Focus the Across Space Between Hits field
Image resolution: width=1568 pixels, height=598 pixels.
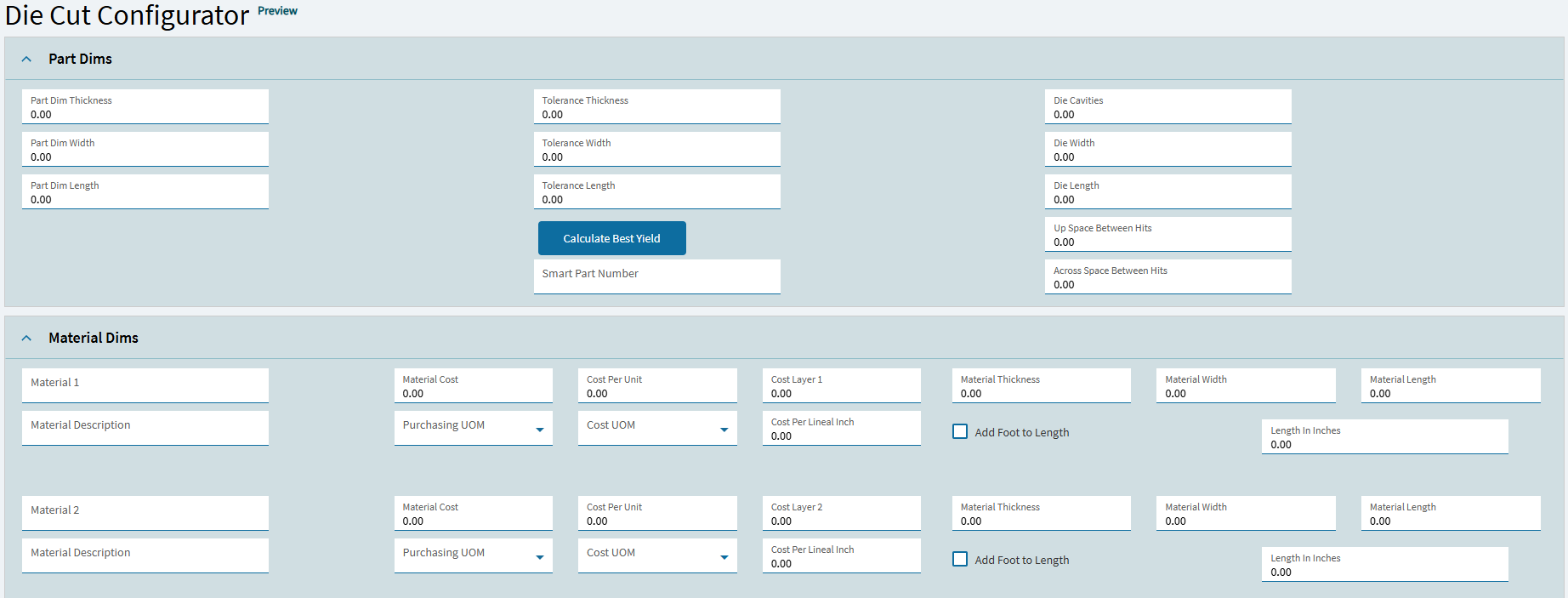pos(1167,277)
